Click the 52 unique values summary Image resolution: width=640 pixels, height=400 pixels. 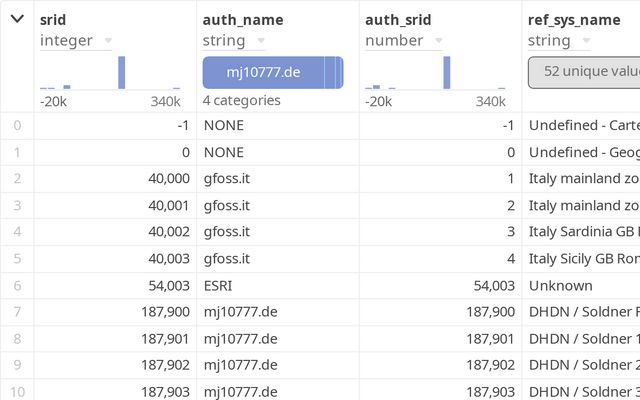[x=584, y=72]
